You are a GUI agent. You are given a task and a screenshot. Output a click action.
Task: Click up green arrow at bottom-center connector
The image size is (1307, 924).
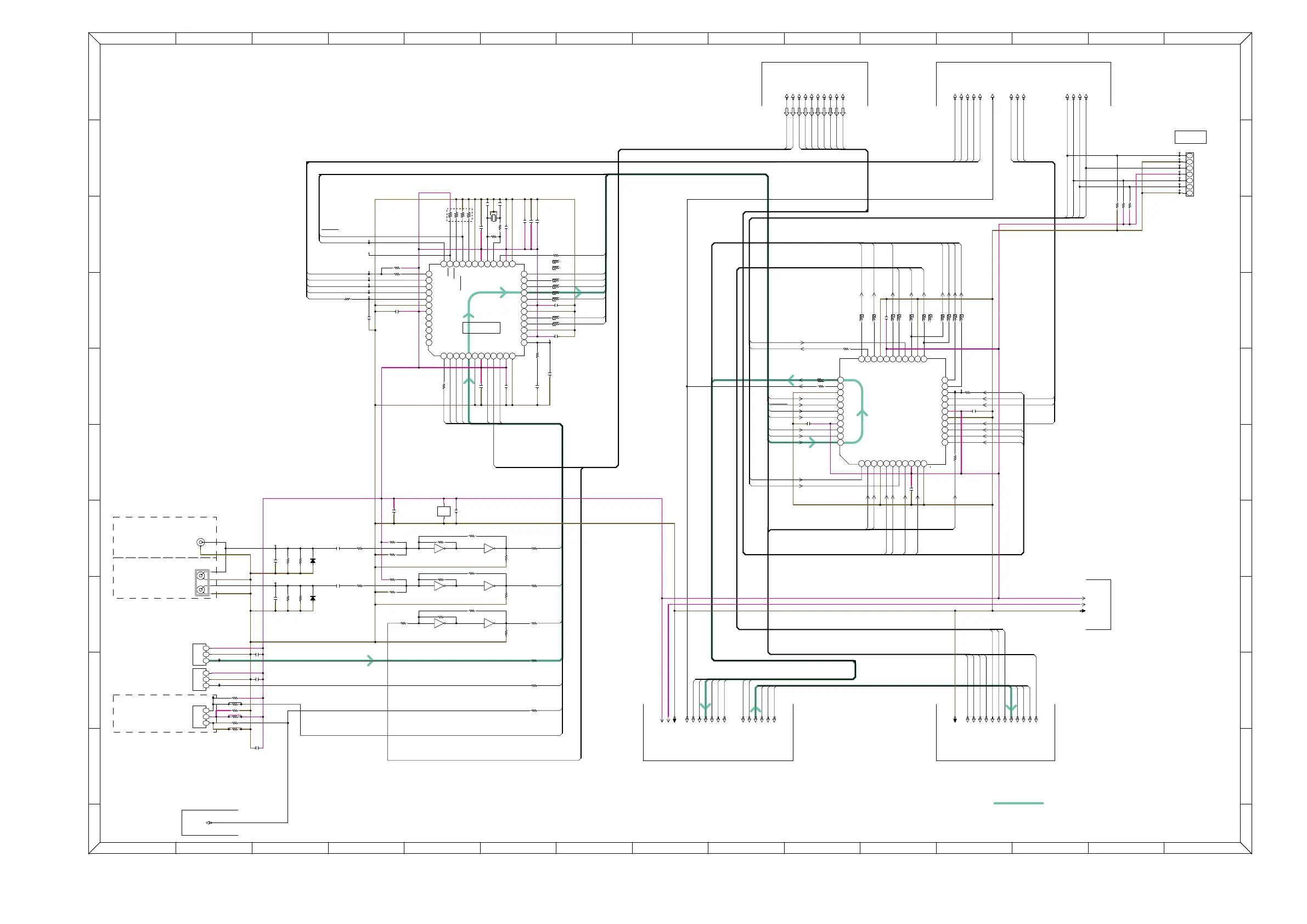click(756, 709)
